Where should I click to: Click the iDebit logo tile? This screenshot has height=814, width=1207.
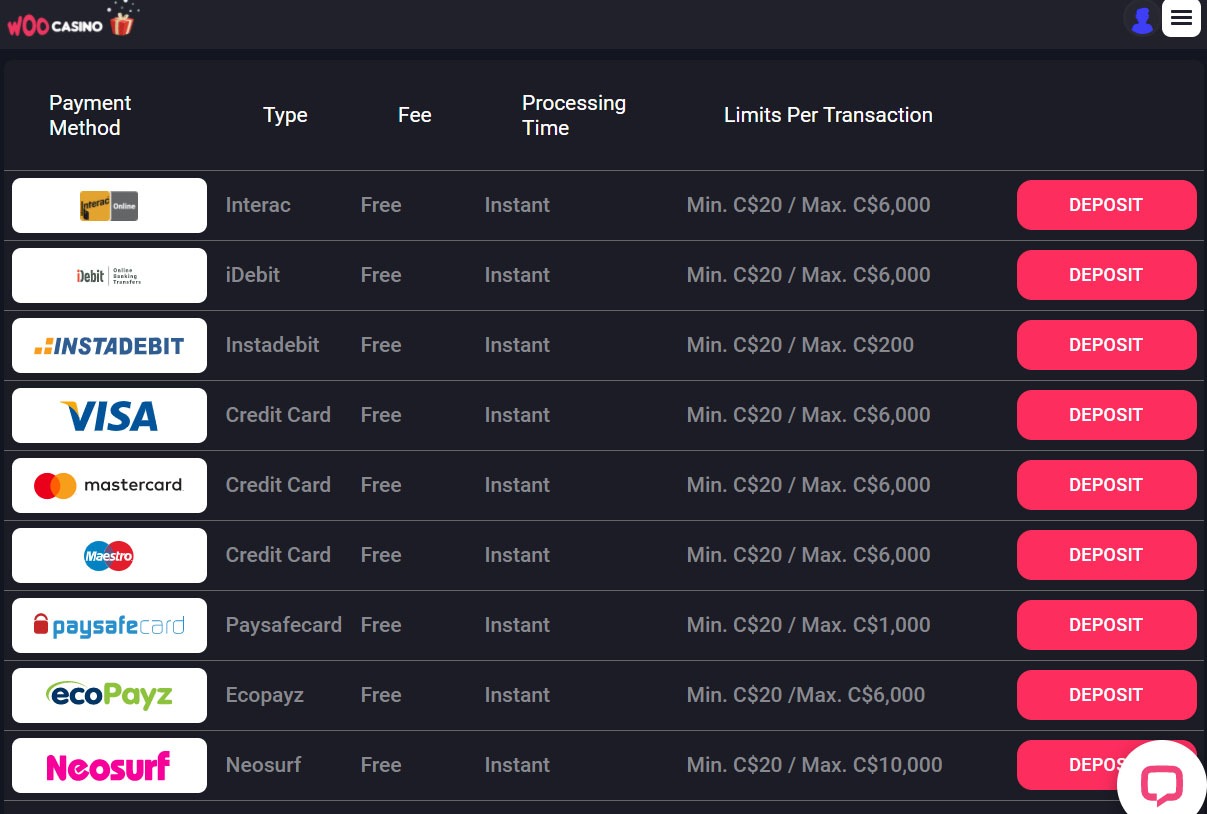click(x=109, y=276)
